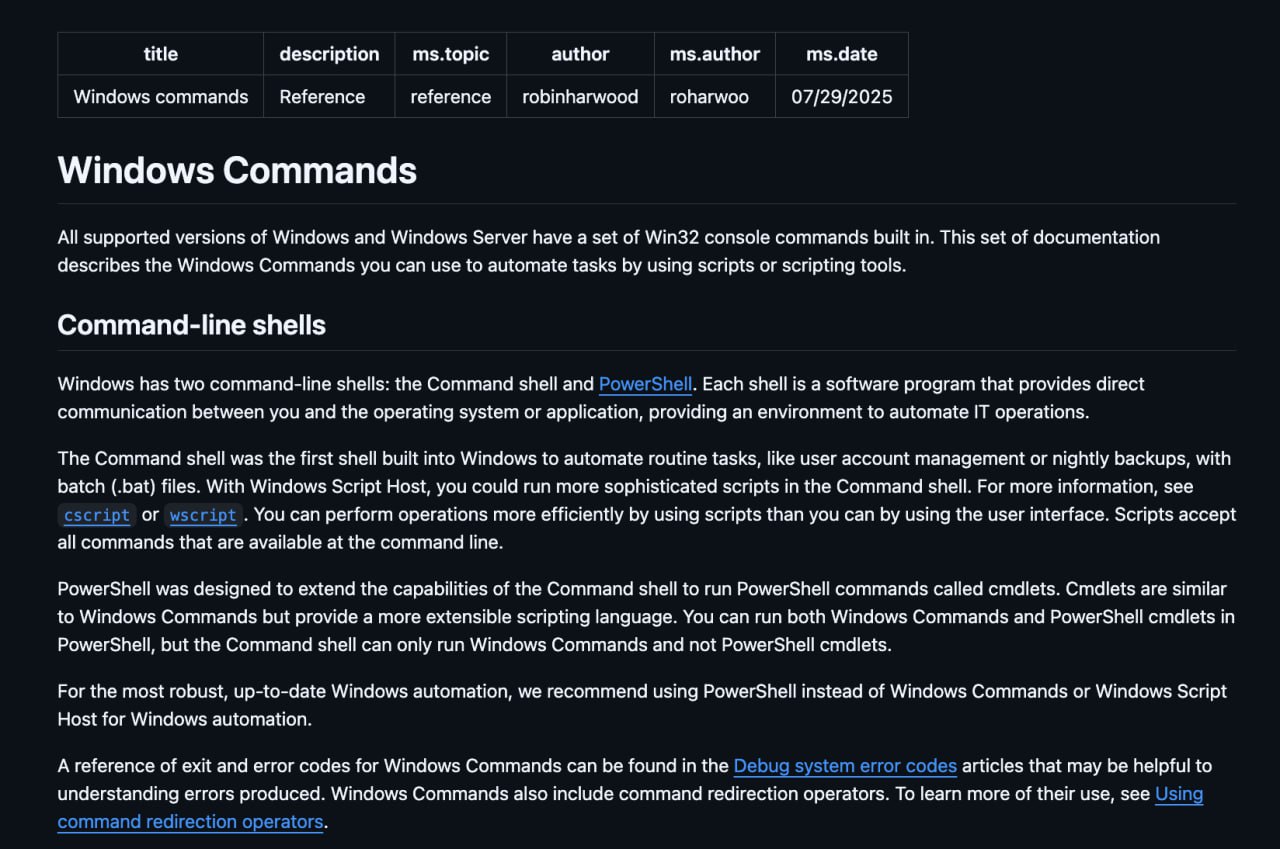Viewport: 1280px width, 849px height.
Task: Click the Windows Commands main heading
Action: pyautogui.click(x=237, y=170)
